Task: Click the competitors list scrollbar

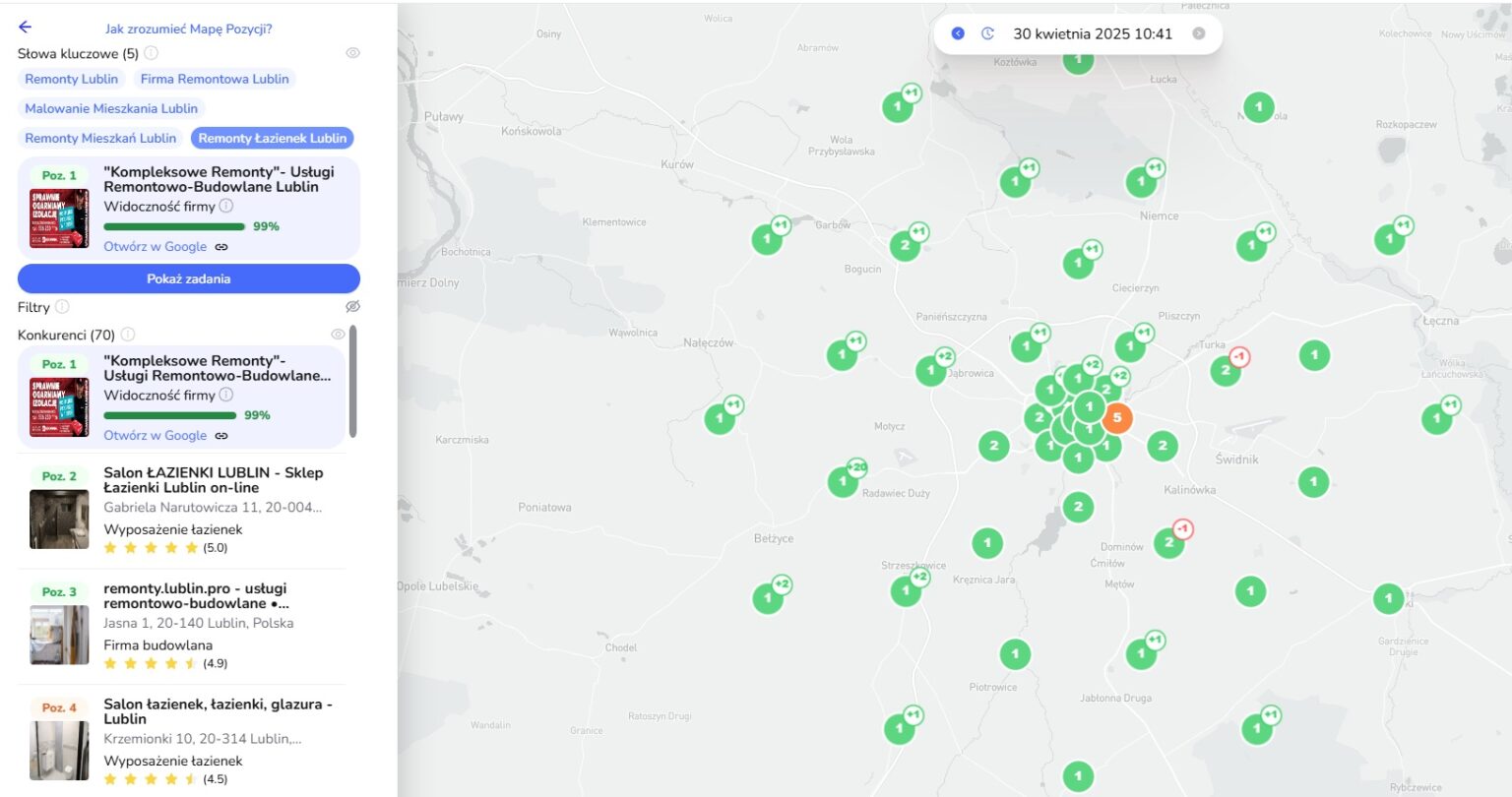Action: point(352,382)
